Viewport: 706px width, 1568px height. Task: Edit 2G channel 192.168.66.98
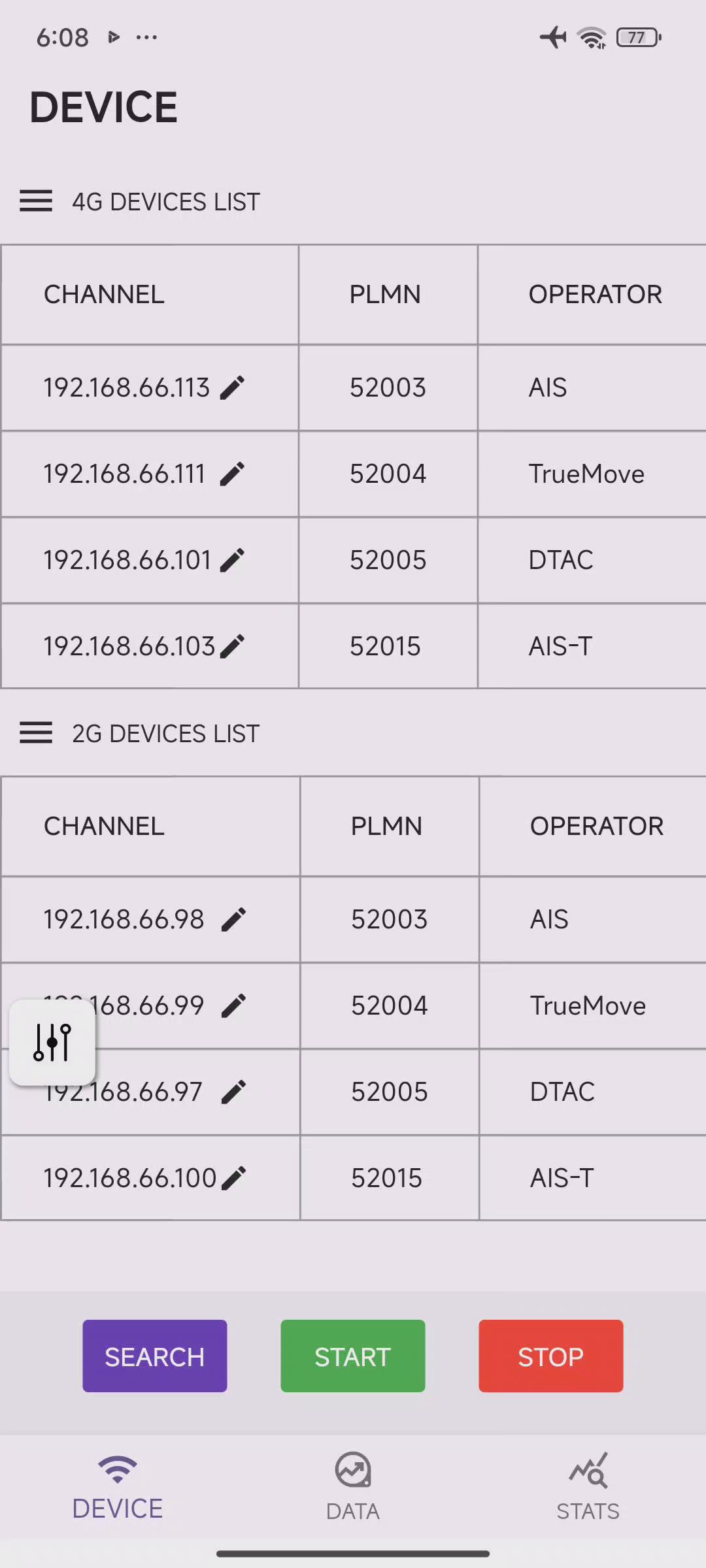(x=233, y=919)
